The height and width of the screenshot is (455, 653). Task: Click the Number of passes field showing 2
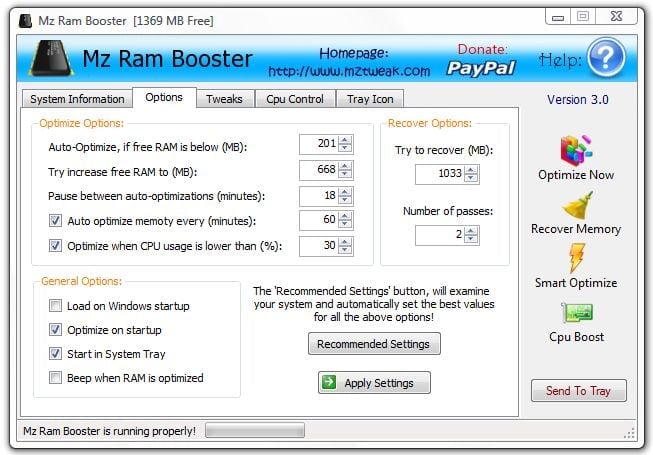pos(440,235)
